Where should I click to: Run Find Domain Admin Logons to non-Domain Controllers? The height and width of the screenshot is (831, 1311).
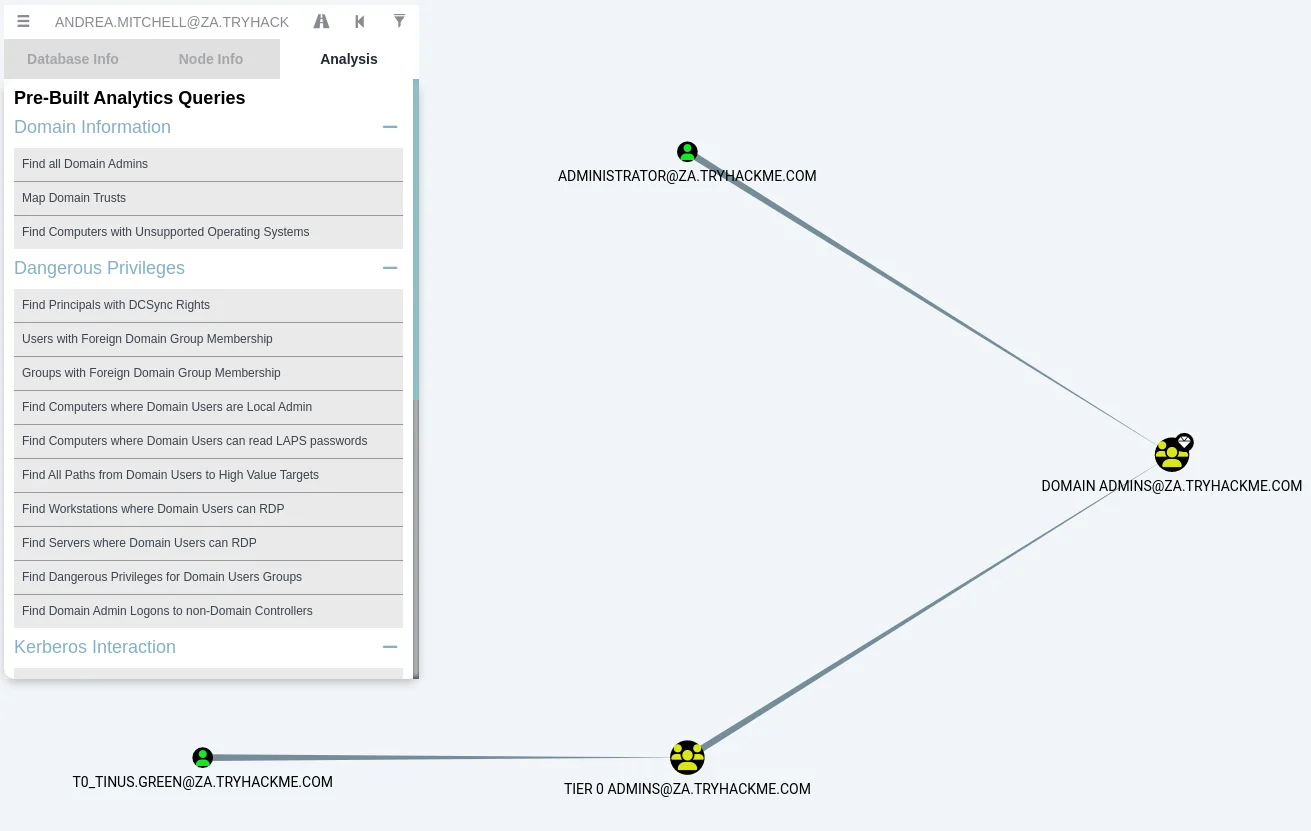tap(208, 611)
